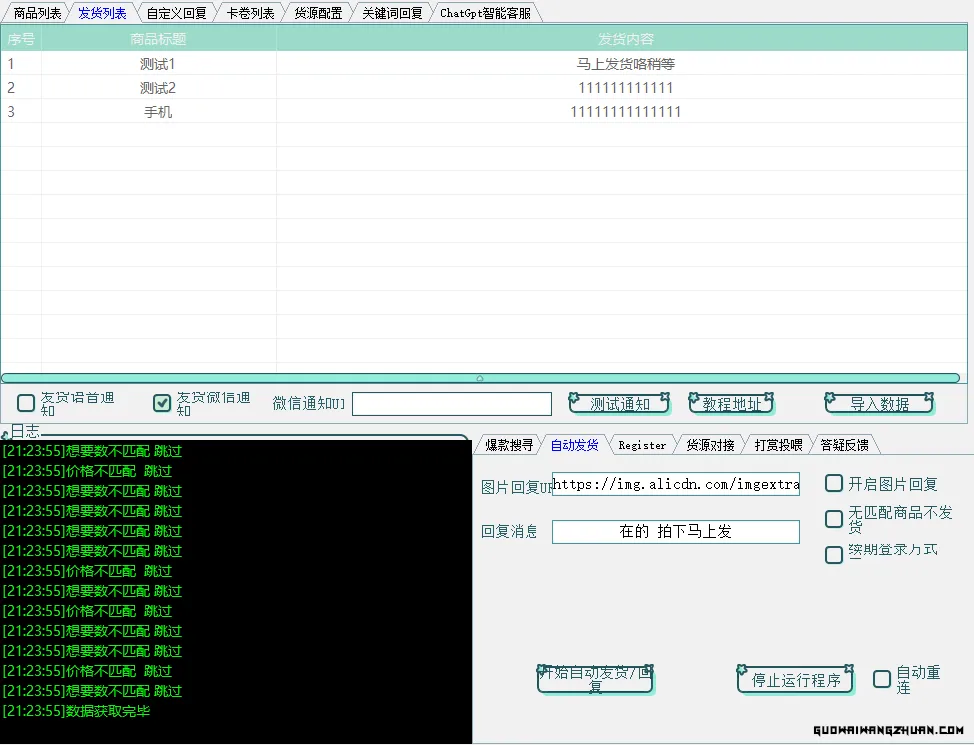Click the horizontal splitter handle below table
This screenshot has height=745, width=974.
click(x=480, y=378)
